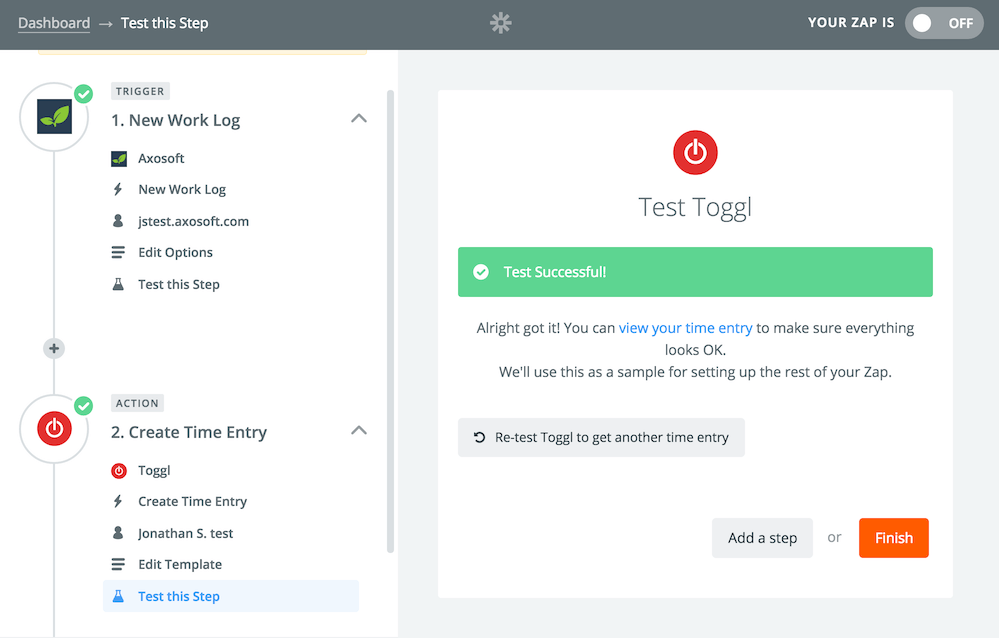The width and height of the screenshot is (999, 638).
Task: Open the view your time entry link
Action: tap(686, 328)
